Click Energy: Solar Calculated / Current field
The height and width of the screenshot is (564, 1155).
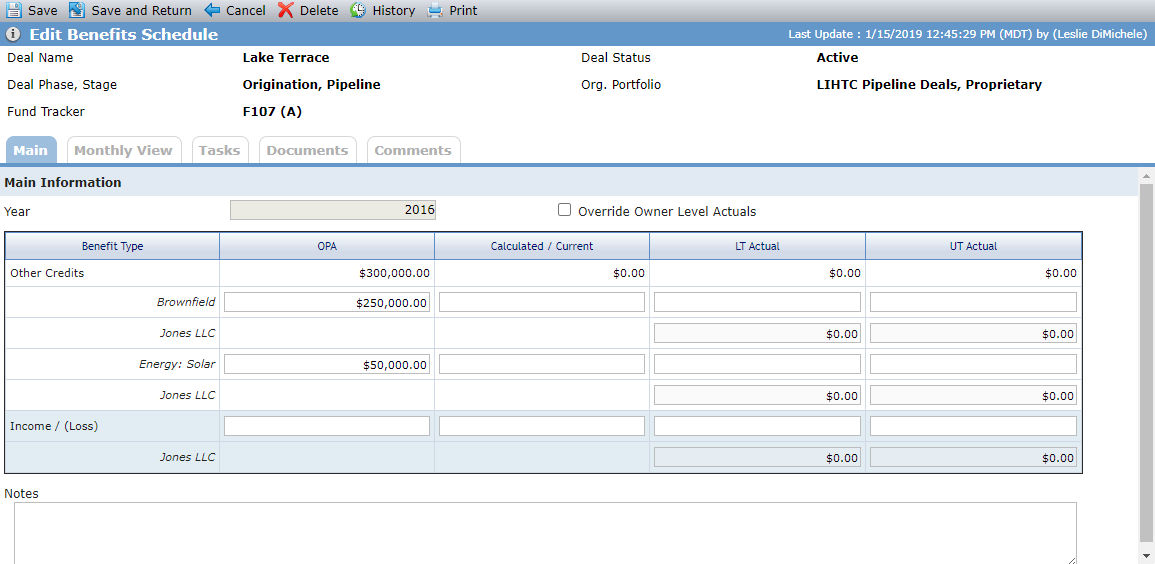click(x=542, y=364)
